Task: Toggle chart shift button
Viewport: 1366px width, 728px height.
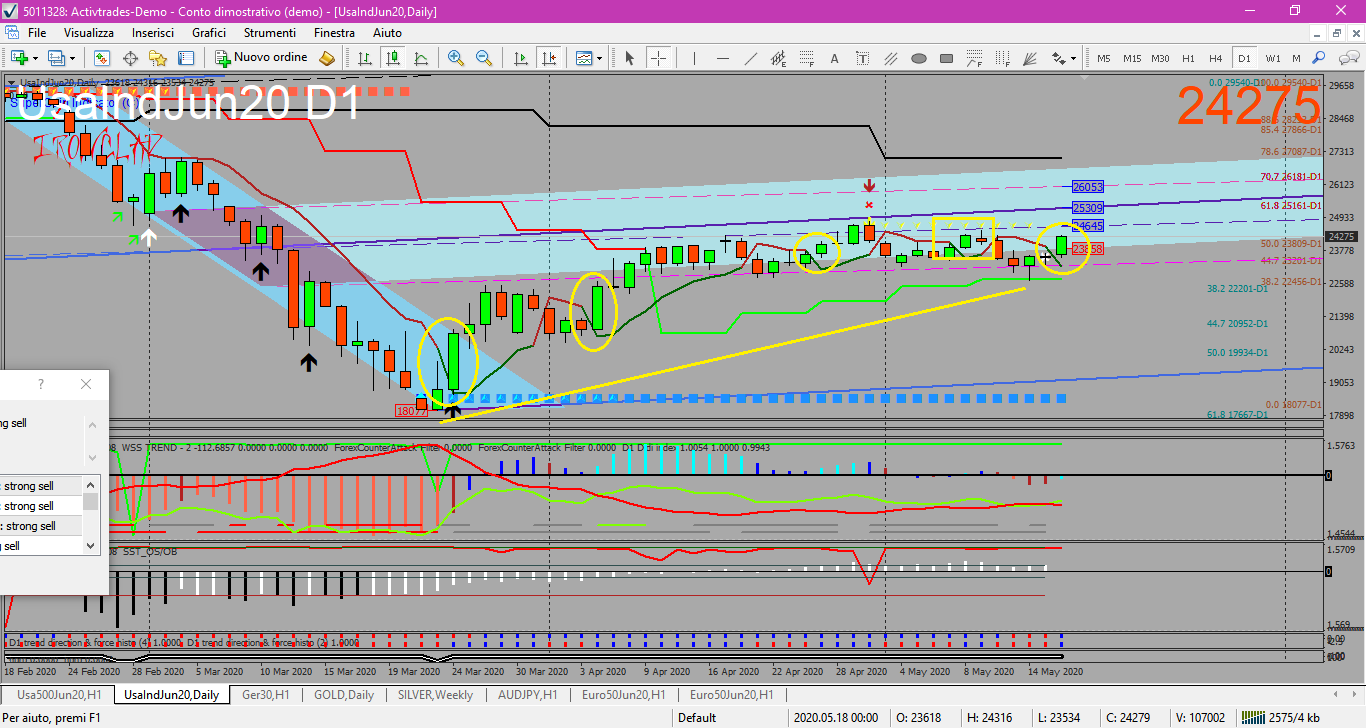Action: [548, 58]
